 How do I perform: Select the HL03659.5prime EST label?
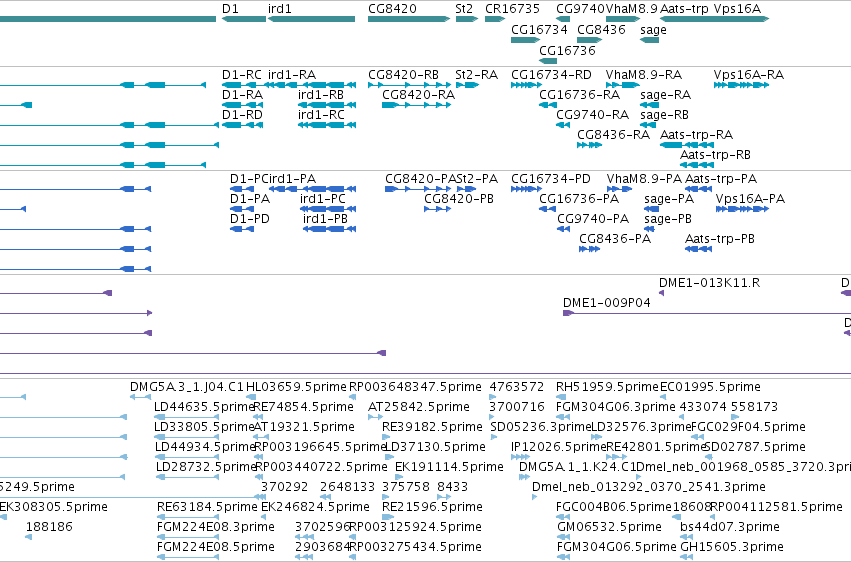296,387
